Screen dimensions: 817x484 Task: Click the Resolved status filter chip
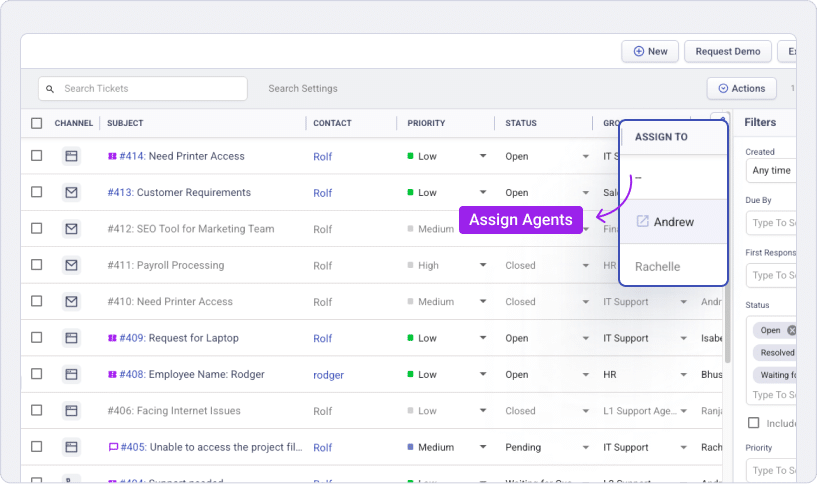pos(775,353)
